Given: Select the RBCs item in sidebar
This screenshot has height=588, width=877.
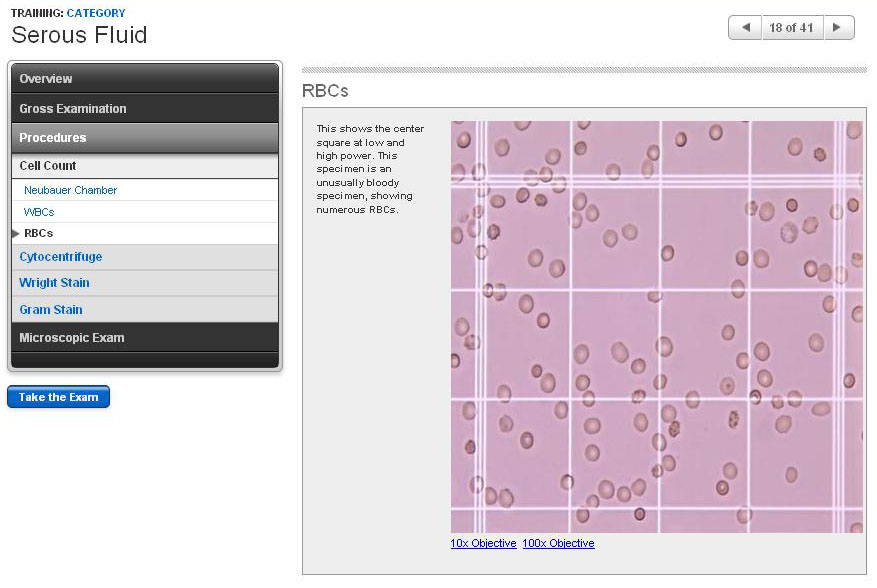Looking at the screenshot, I should click(x=39, y=233).
